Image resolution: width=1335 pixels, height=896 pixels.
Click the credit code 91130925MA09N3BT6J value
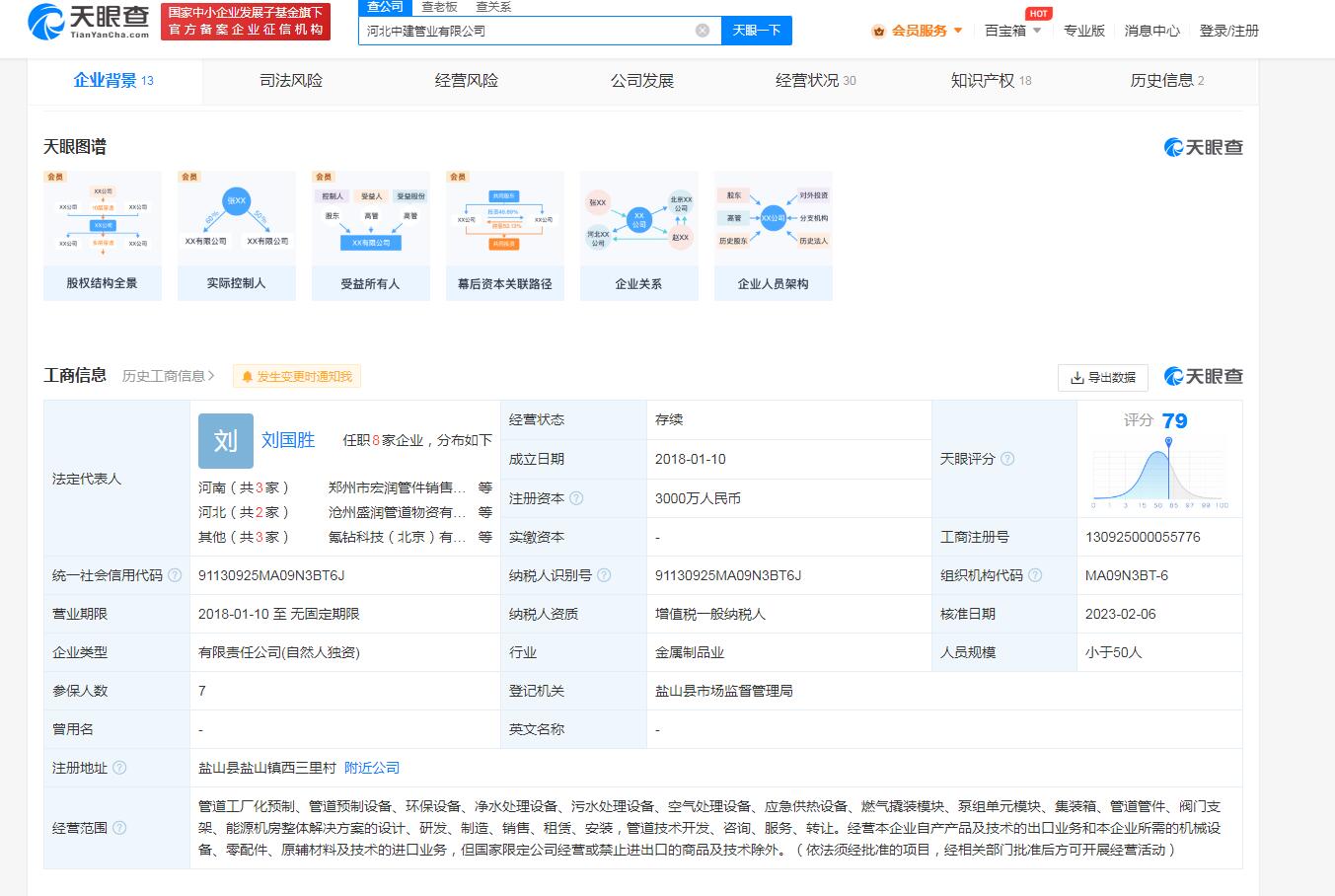(x=271, y=575)
